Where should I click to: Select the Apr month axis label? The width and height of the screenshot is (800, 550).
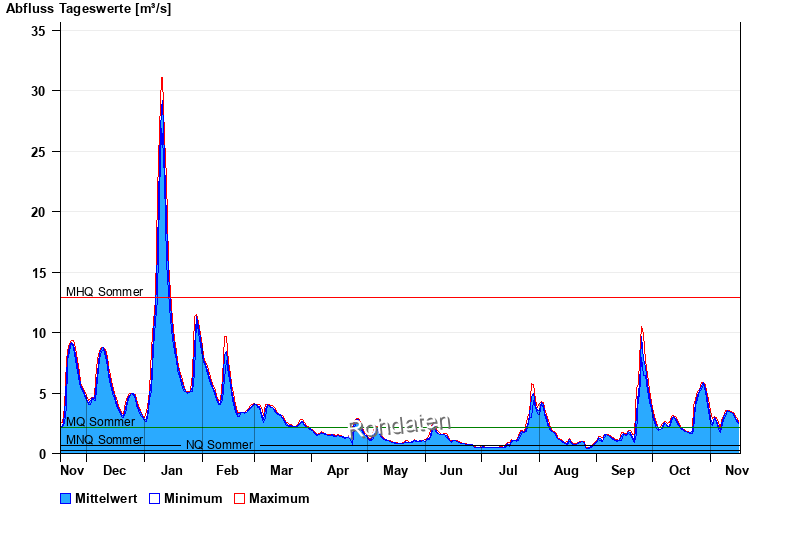(x=338, y=471)
